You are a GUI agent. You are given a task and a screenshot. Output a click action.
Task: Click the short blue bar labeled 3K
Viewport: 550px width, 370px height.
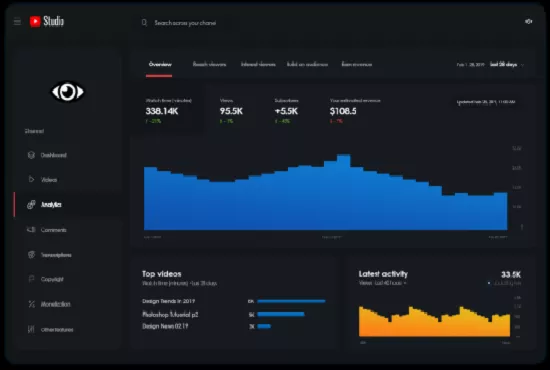pyautogui.click(x=264, y=326)
